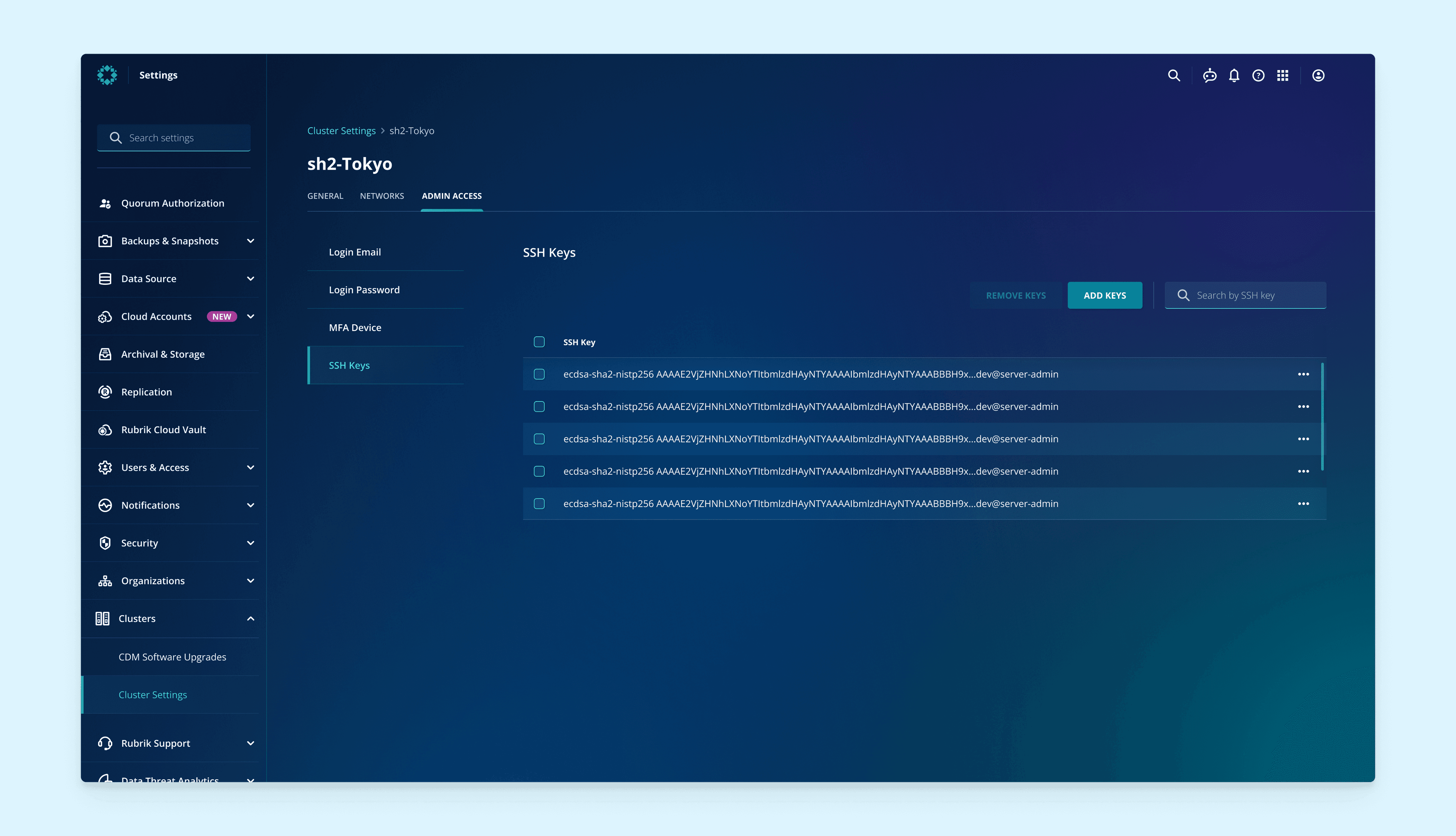Check the first SSH key row checkbox
The width and height of the screenshot is (1456, 836).
click(x=539, y=374)
